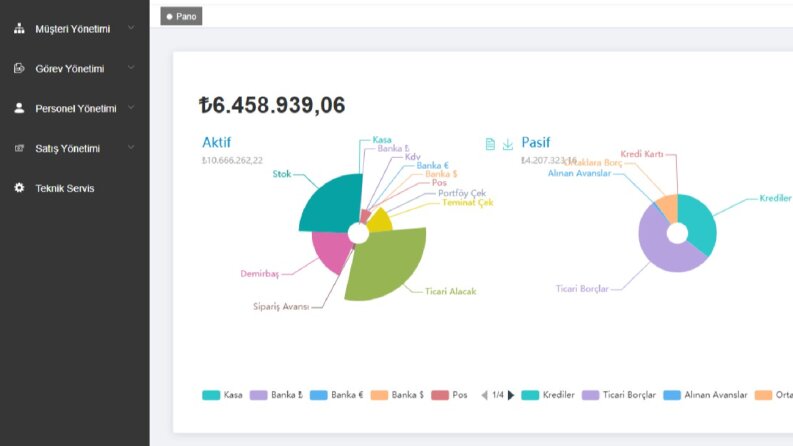793x446 pixels.
Task: Toggle Banka € legend swatch
Action: [319, 395]
